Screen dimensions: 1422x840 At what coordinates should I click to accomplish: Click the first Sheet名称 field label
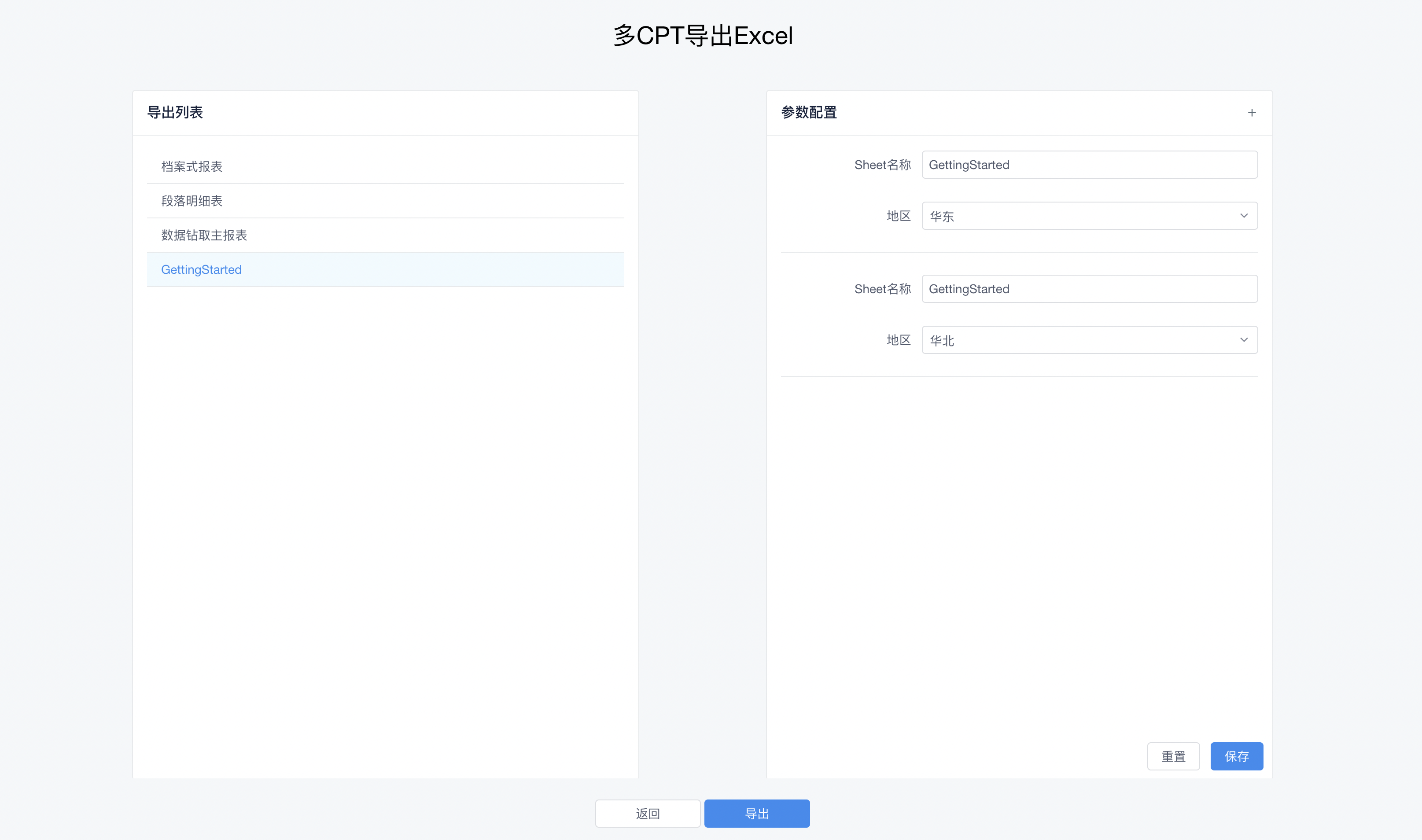[882, 165]
